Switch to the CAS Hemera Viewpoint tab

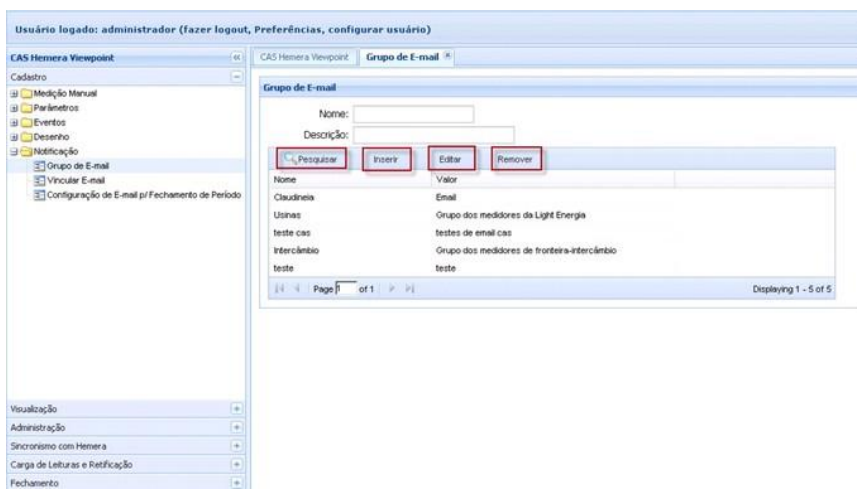(x=298, y=59)
